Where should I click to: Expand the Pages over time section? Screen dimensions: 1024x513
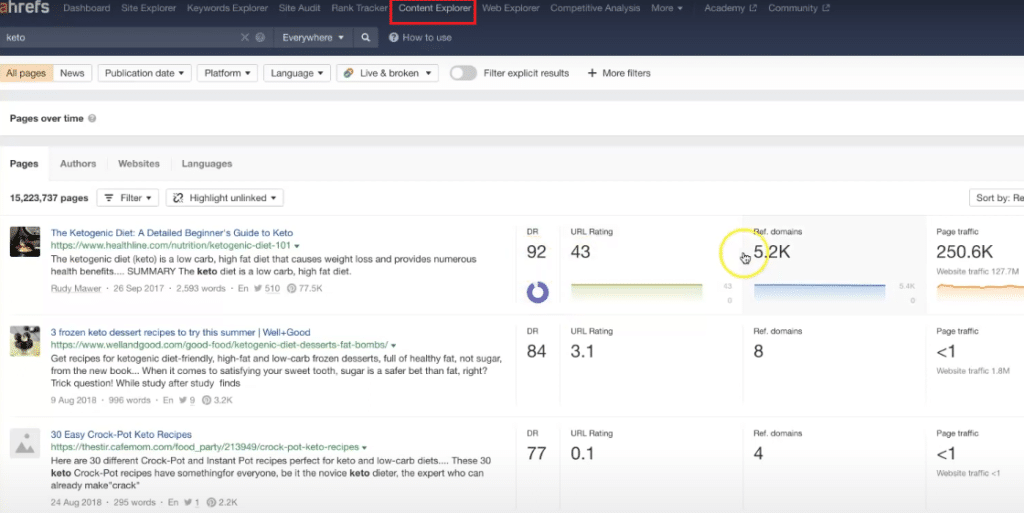click(46, 119)
